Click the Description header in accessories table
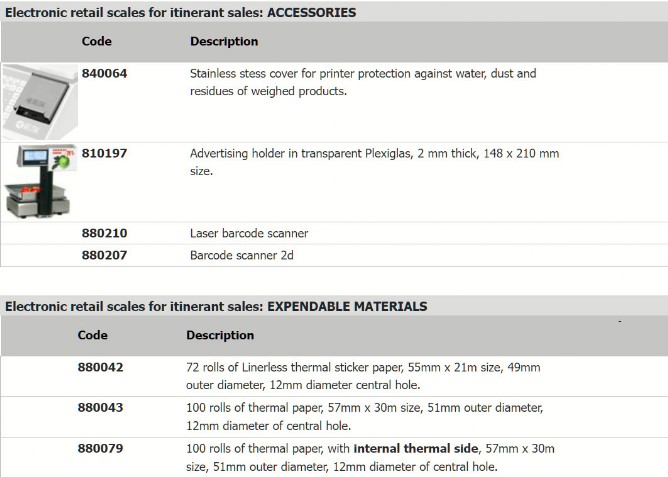The height and width of the screenshot is (477, 668). [224, 41]
